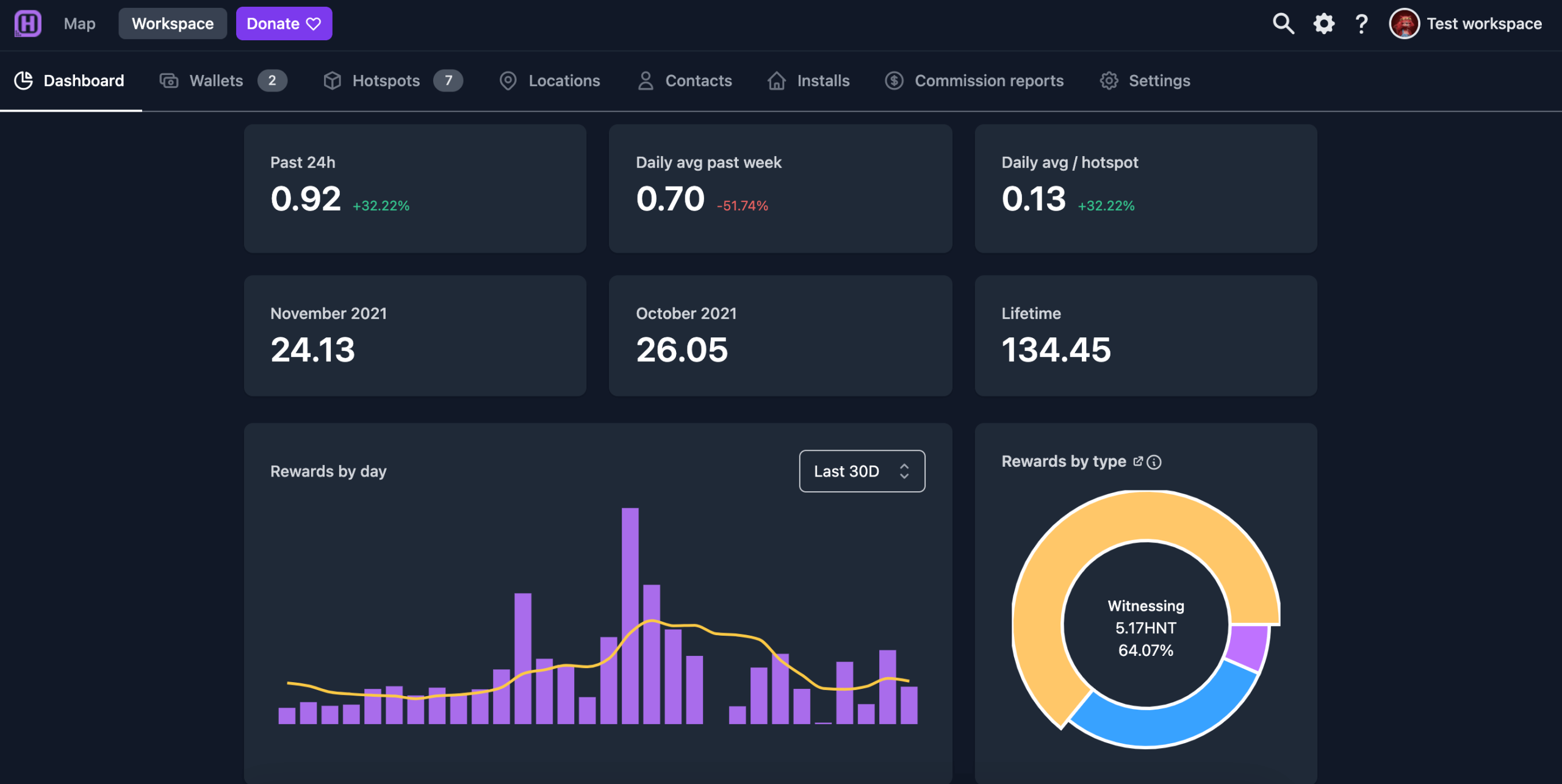Viewport: 1562px width, 784px height.
Task: Select the Workspace button
Action: point(173,24)
